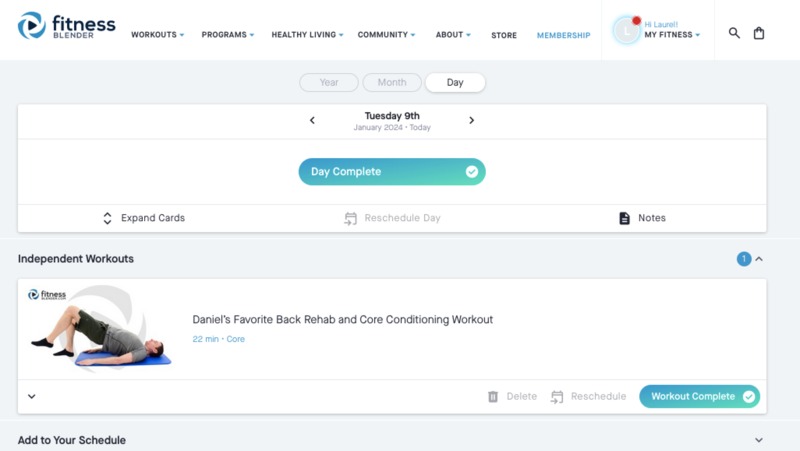Open the Back Rehab workout thumbnail
Screen dimensions: 800x451
click(x=100, y=329)
